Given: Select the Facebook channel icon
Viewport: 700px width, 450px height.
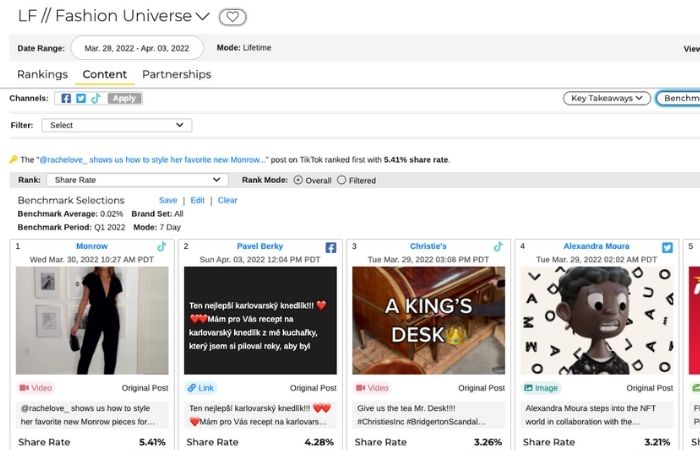Looking at the screenshot, I should coord(66,99).
